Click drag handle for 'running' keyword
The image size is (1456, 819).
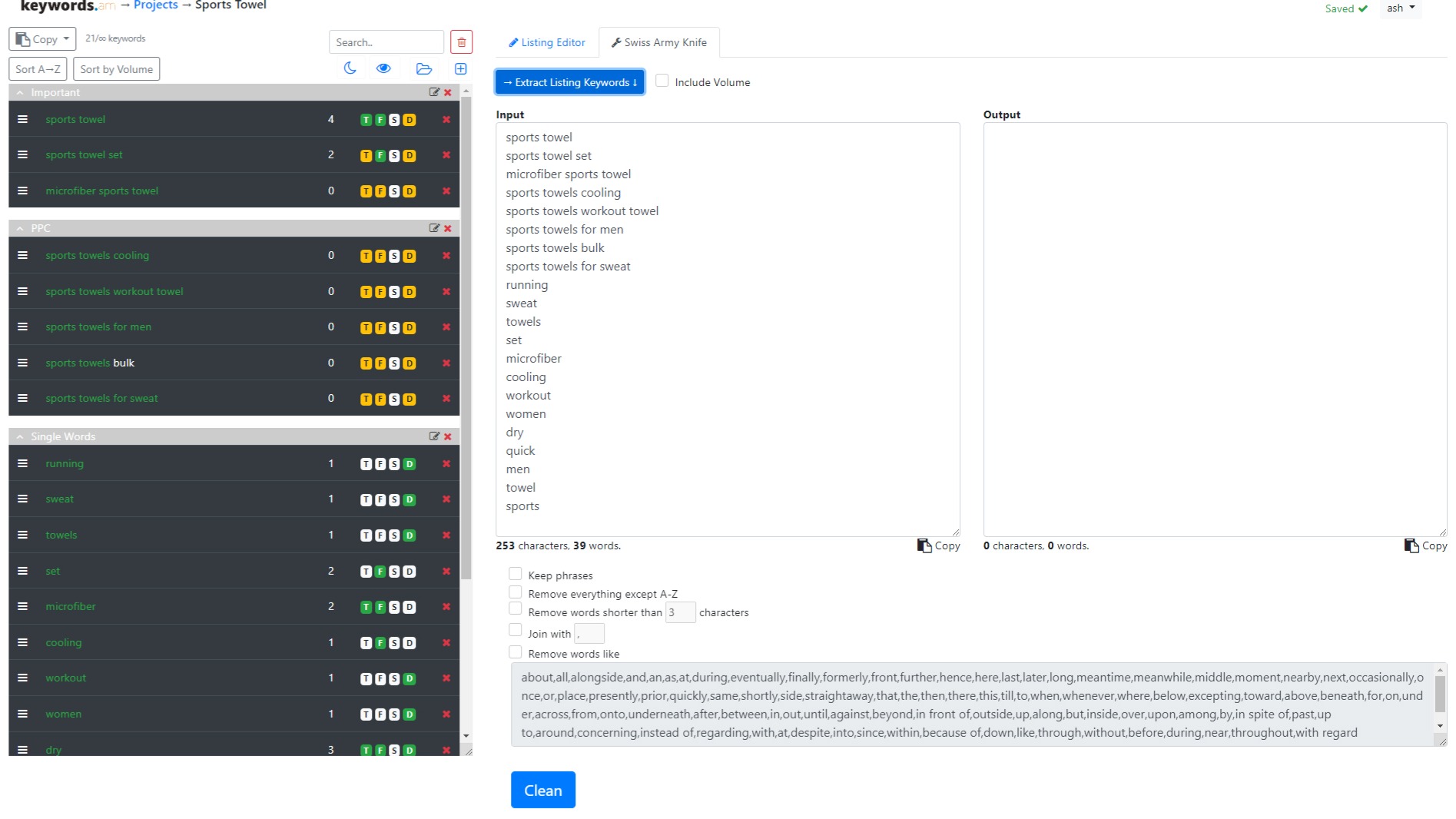click(x=22, y=463)
